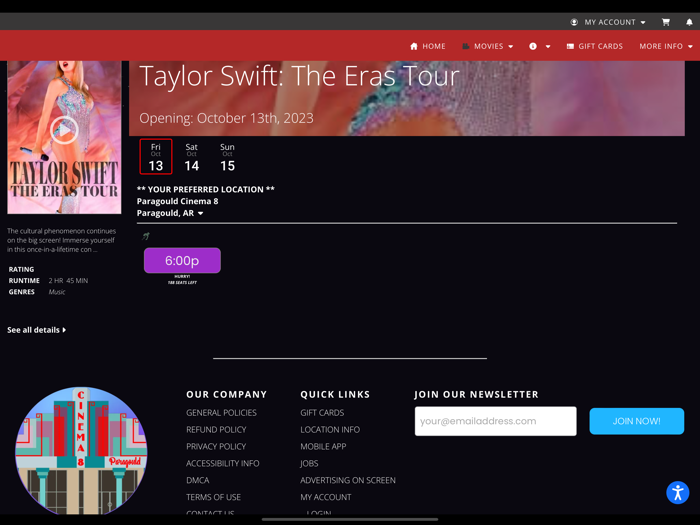Open Jobs link
Screen dimensions: 700x525
(309, 463)
